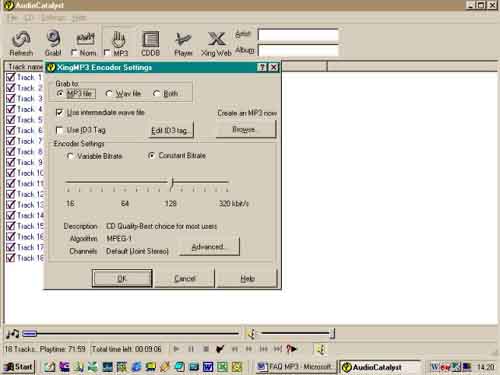Screen dimensions: 500x375
Task: Select the Both radio button
Action: 156,93
